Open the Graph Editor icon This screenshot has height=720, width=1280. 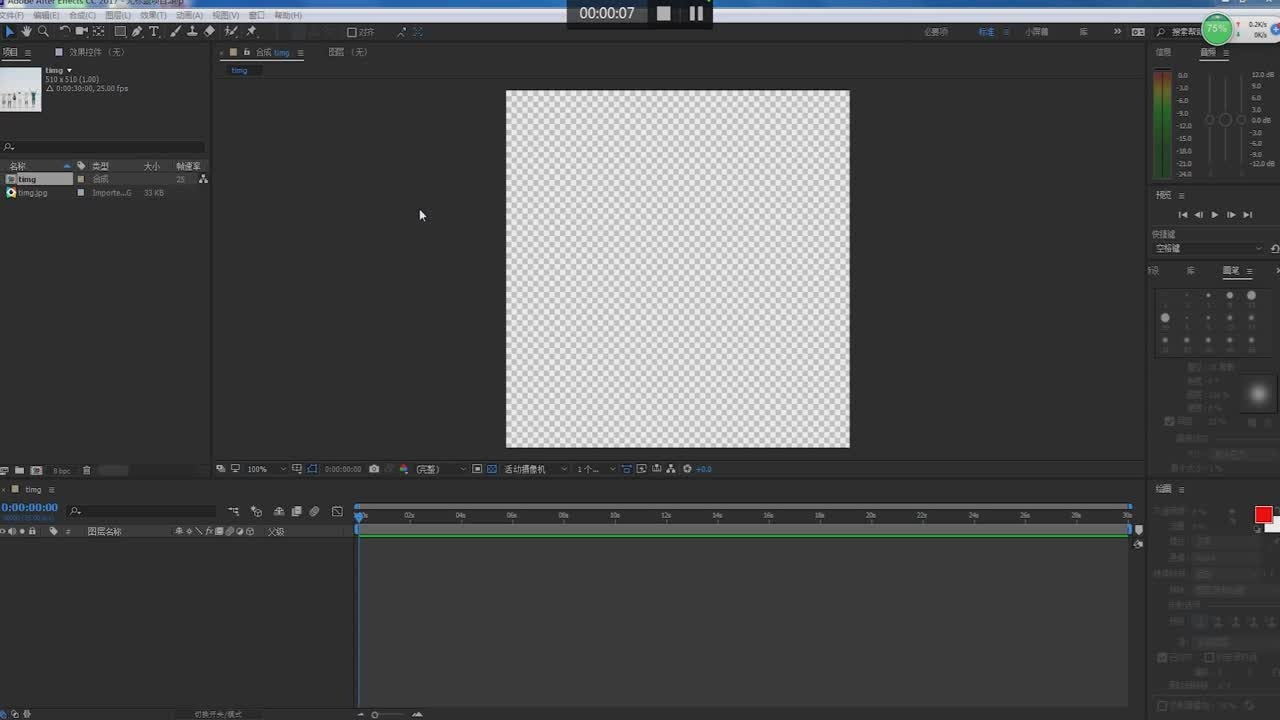pyautogui.click(x=337, y=512)
